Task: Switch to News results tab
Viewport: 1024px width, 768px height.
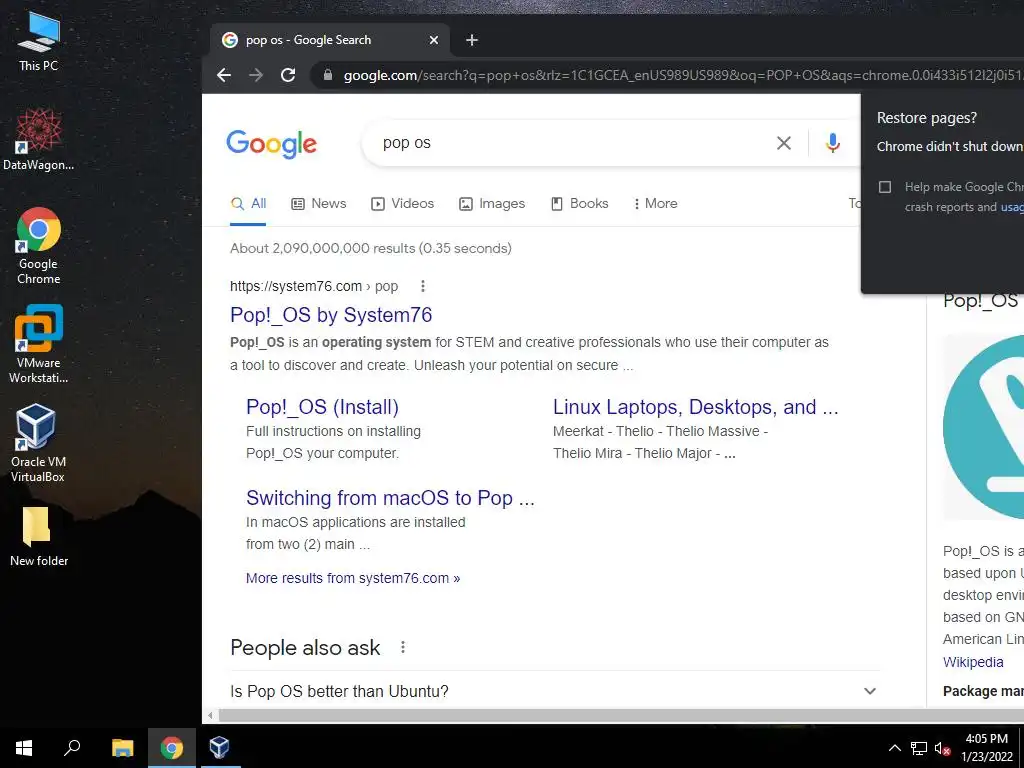Action: [x=319, y=204]
